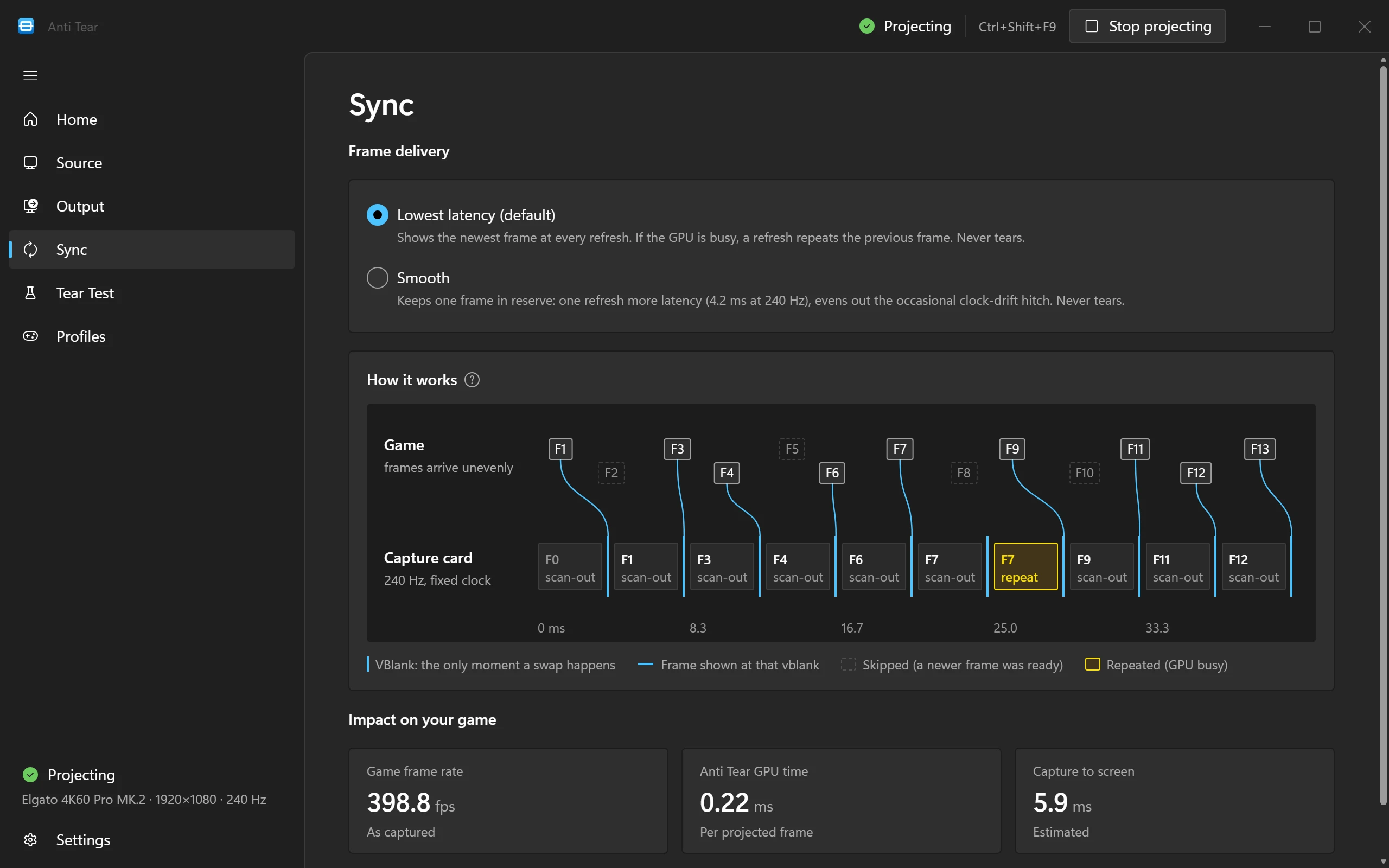Click the Anti Tear app logo icon
1389x868 pixels.
tap(26, 26)
